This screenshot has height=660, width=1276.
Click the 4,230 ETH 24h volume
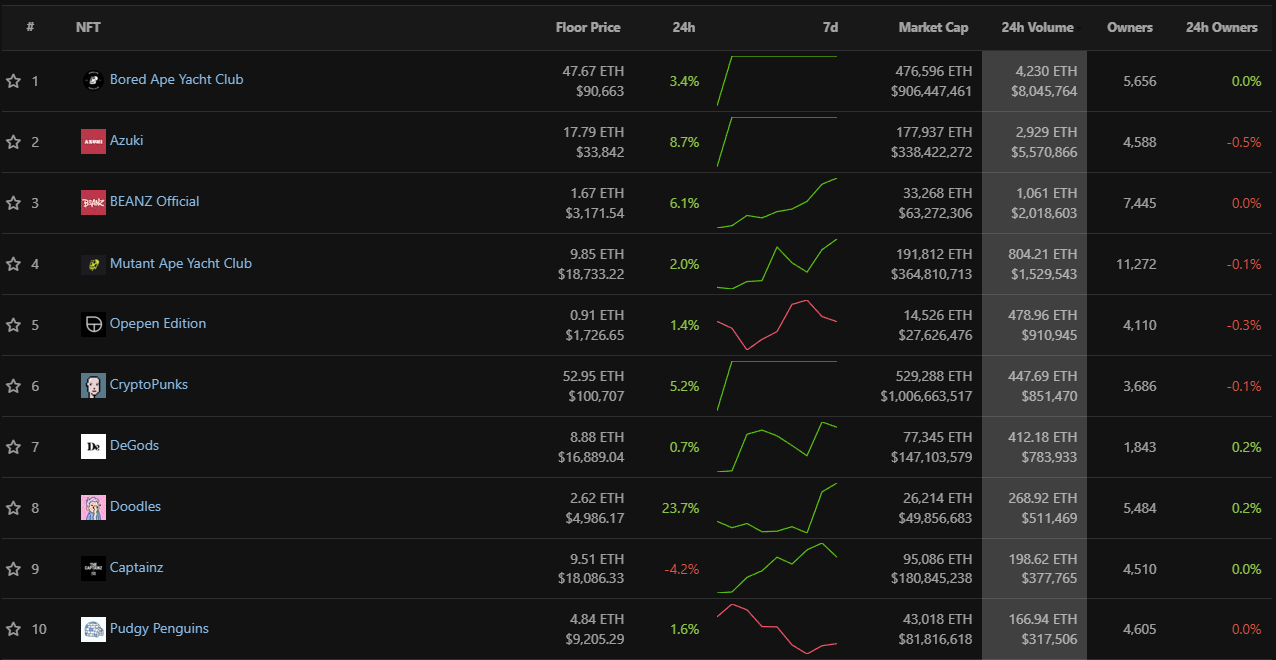pos(1046,72)
